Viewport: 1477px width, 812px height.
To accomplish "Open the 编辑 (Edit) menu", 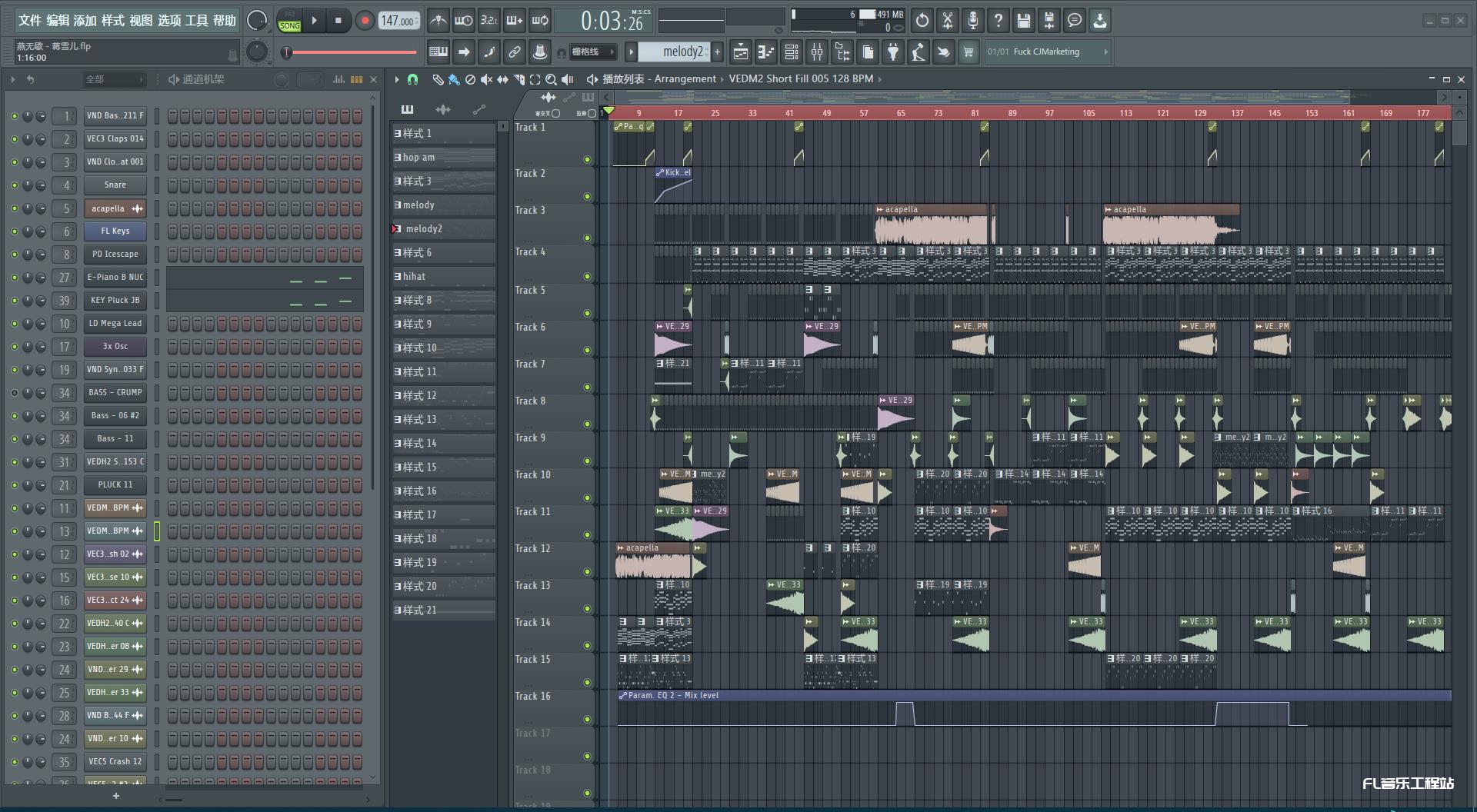I will pyautogui.click(x=58, y=21).
